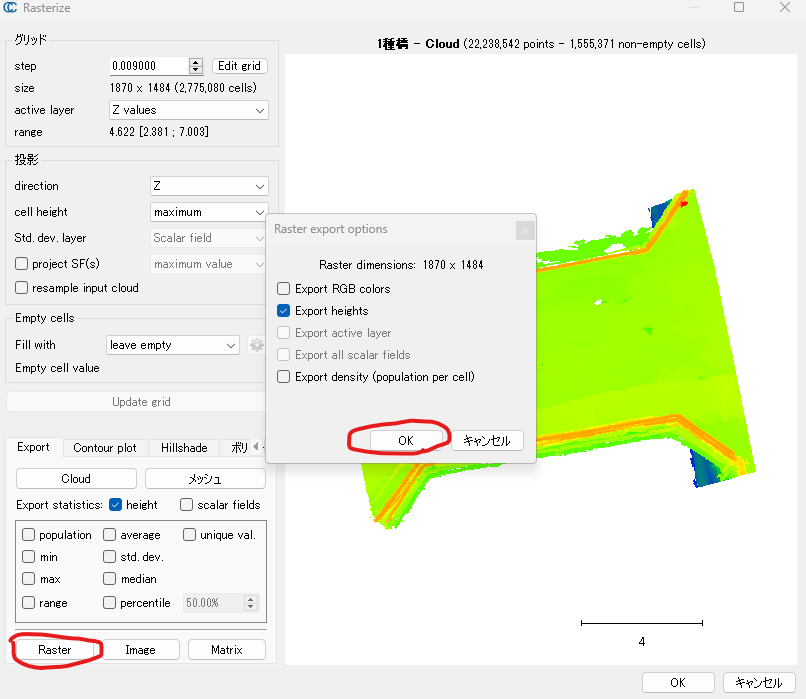Increase the grid step with up arrow
The image size is (806, 699).
[x=196, y=62]
